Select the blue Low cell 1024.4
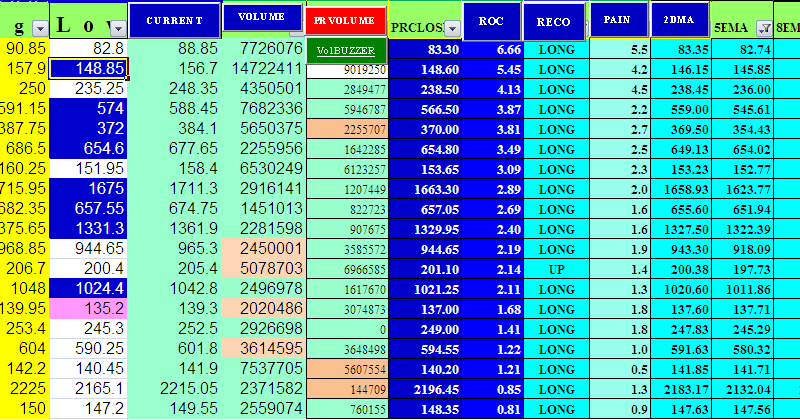The height and width of the screenshot is (420, 800). pyautogui.click(x=88, y=288)
